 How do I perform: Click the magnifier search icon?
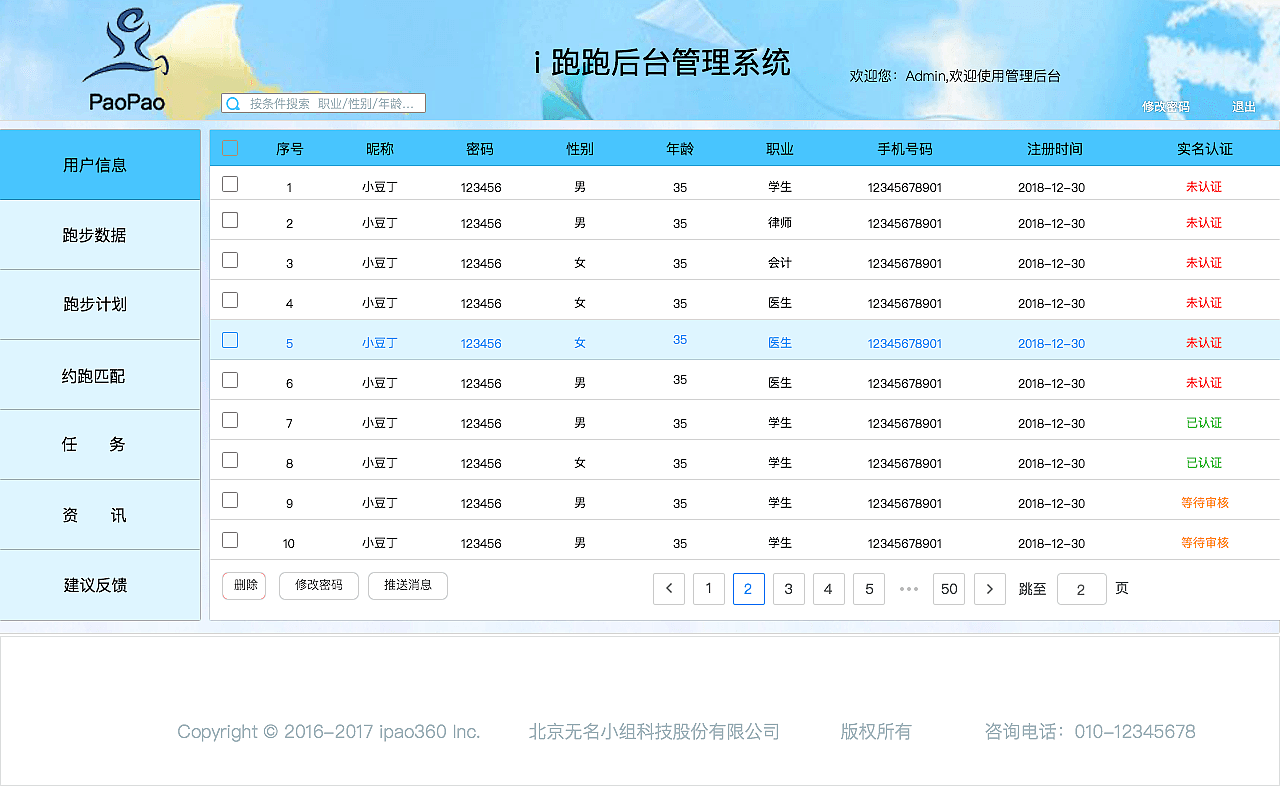233,103
